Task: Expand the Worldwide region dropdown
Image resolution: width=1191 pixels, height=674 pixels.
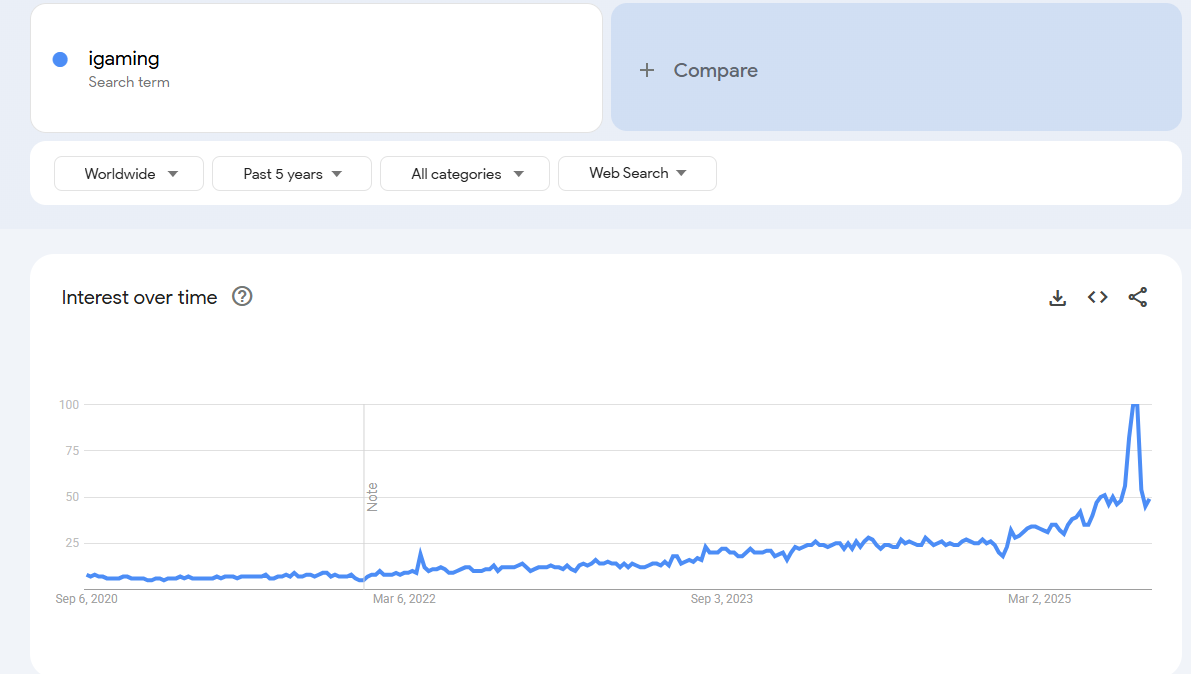Action: pyautogui.click(x=129, y=174)
